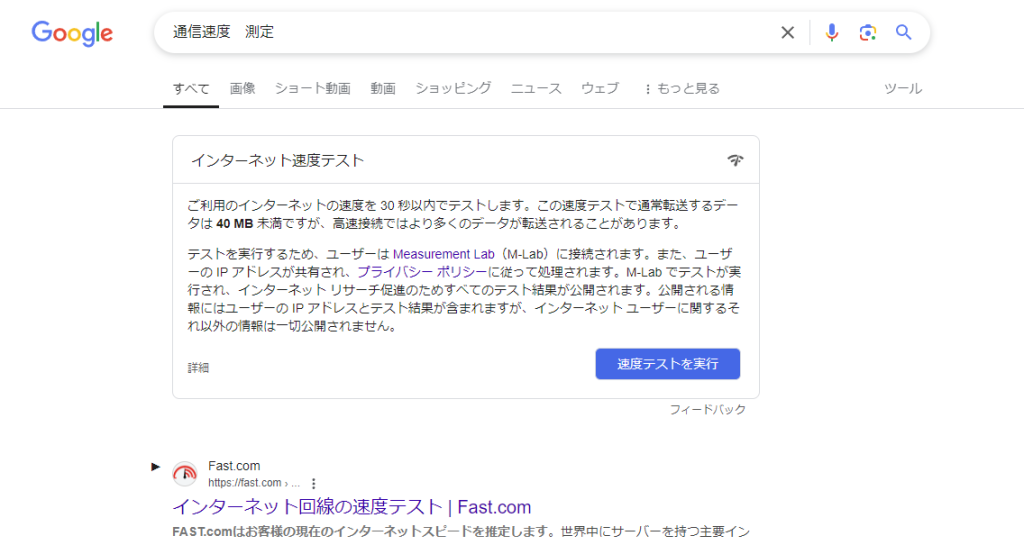The width and height of the screenshot is (1024, 545).
Task: Switch to the ニュース tab
Action: [536, 88]
